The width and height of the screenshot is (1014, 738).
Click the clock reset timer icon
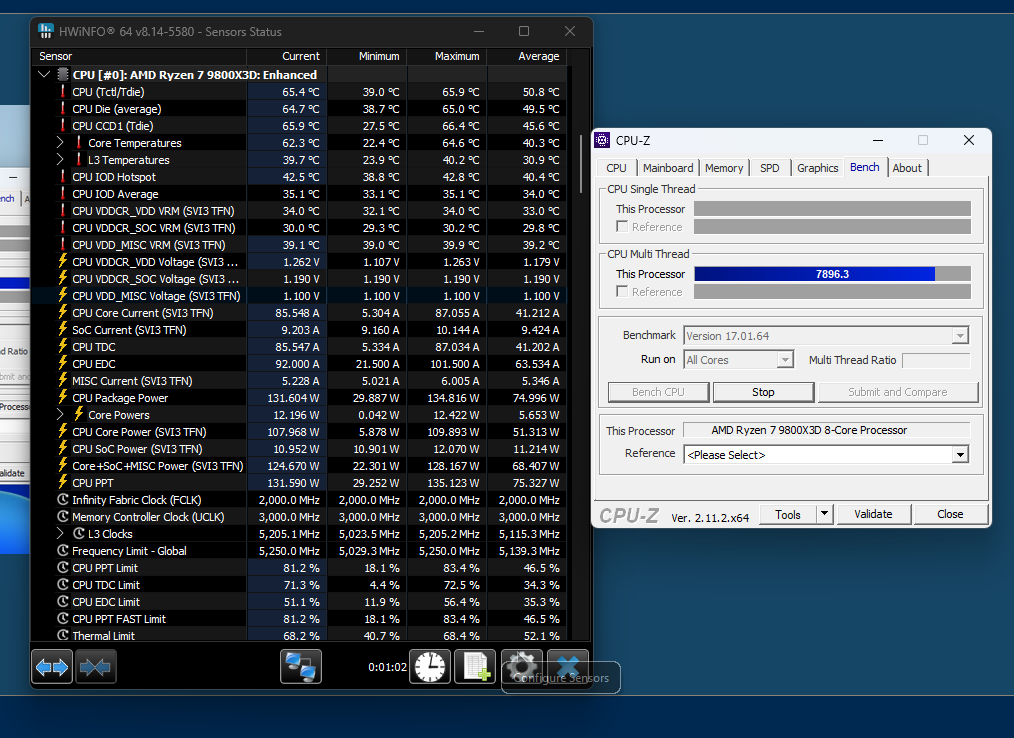point(430,667)
